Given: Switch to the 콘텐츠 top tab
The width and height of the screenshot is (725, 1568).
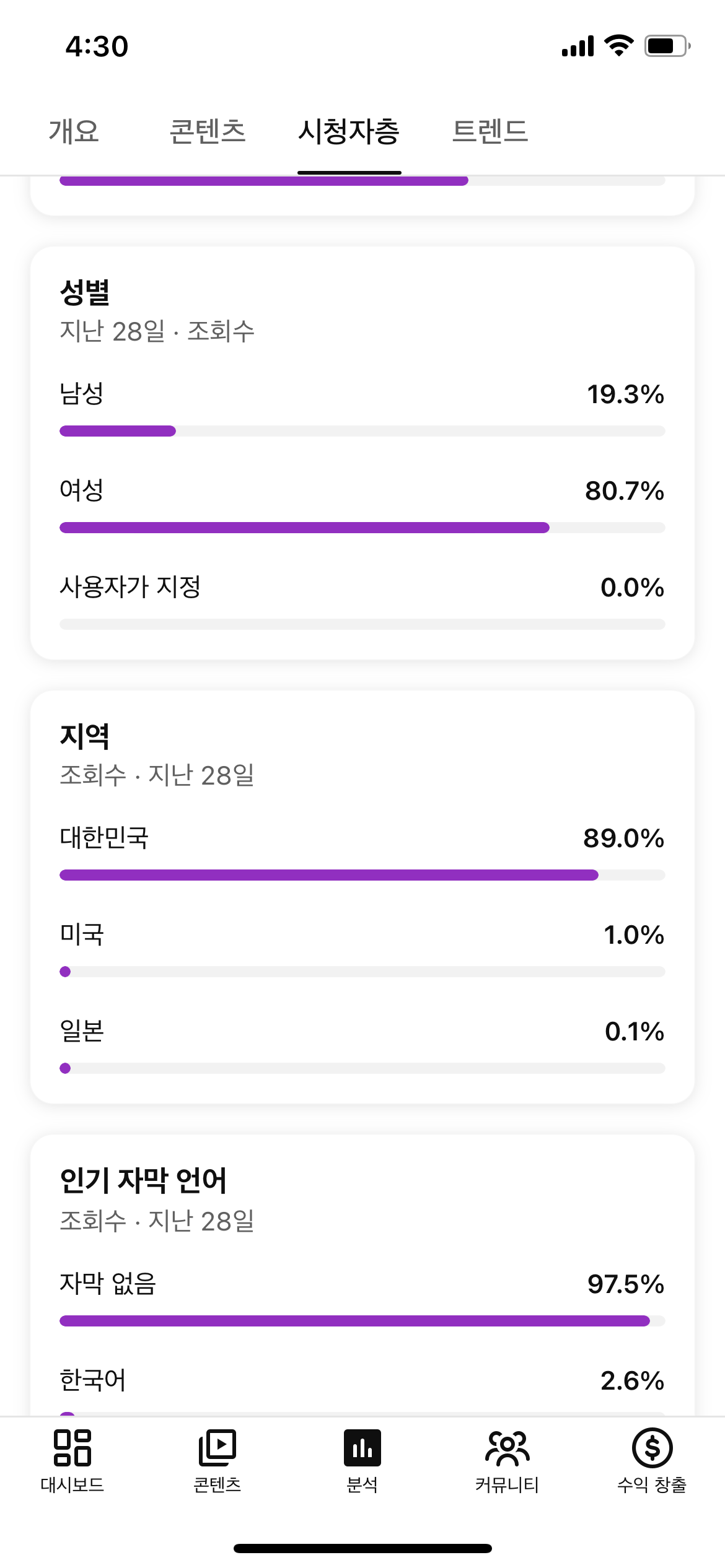Looking at the screenshot, I should [x=208, y=131].
